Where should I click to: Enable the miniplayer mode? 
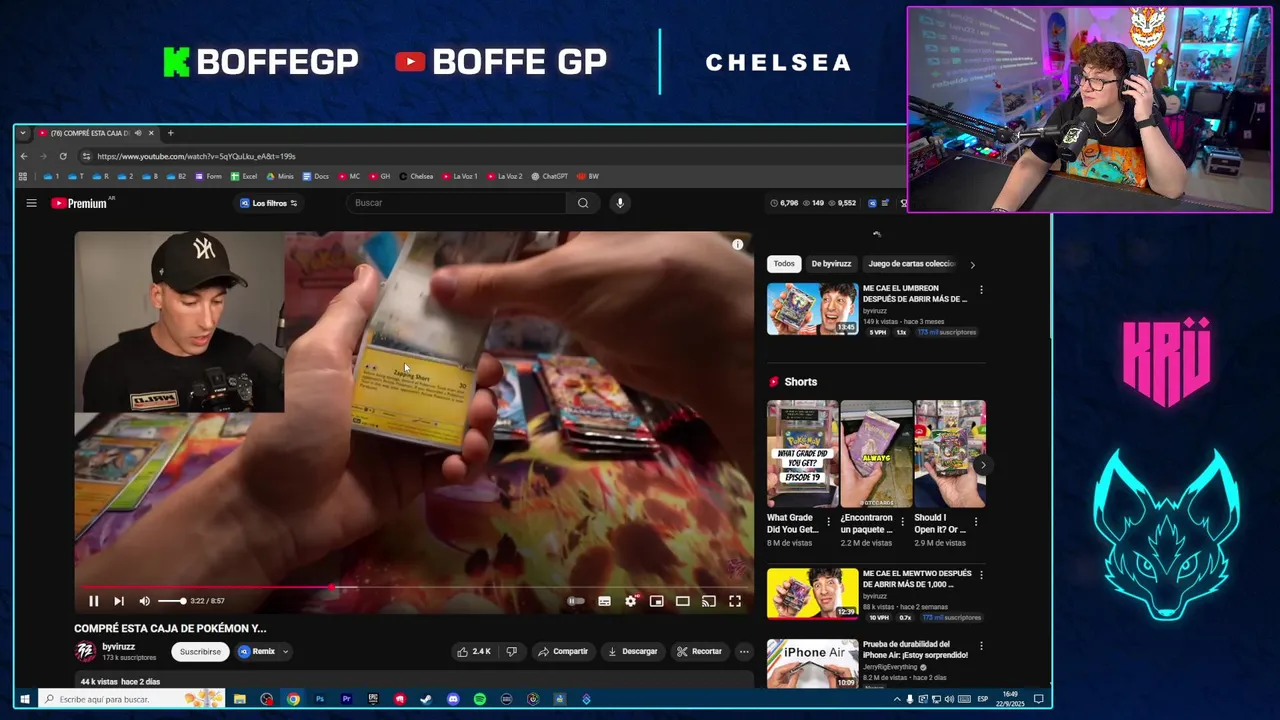tap(656, 601)
